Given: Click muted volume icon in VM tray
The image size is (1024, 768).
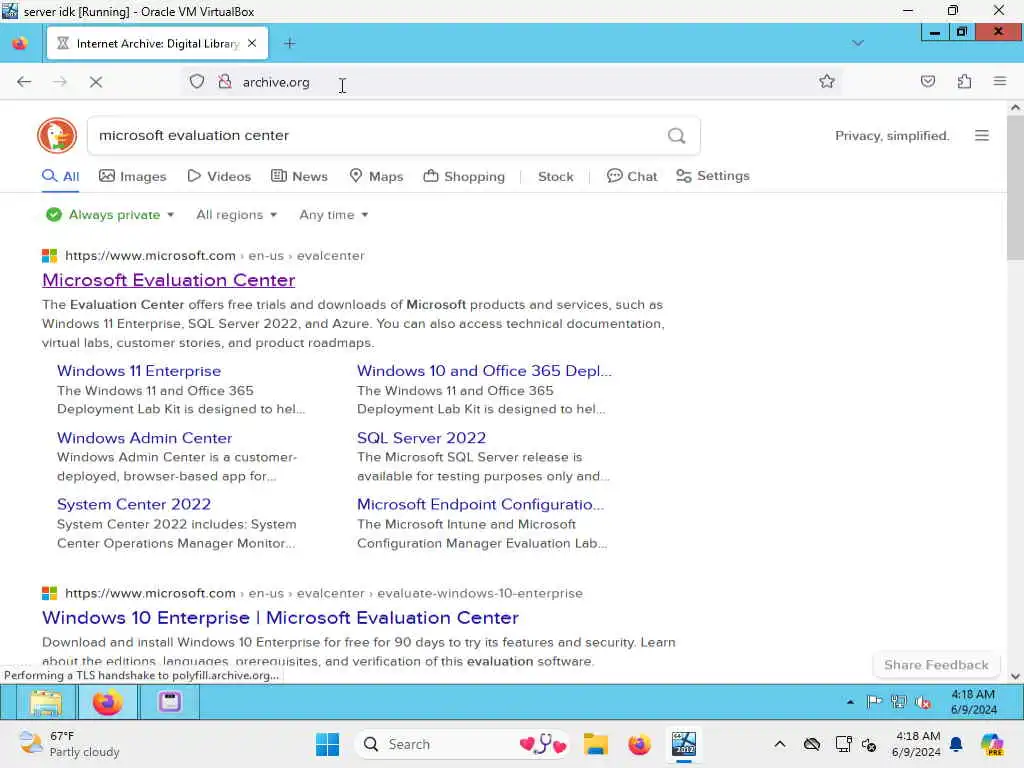Looking at the screenshot, I should click(923, 702).
